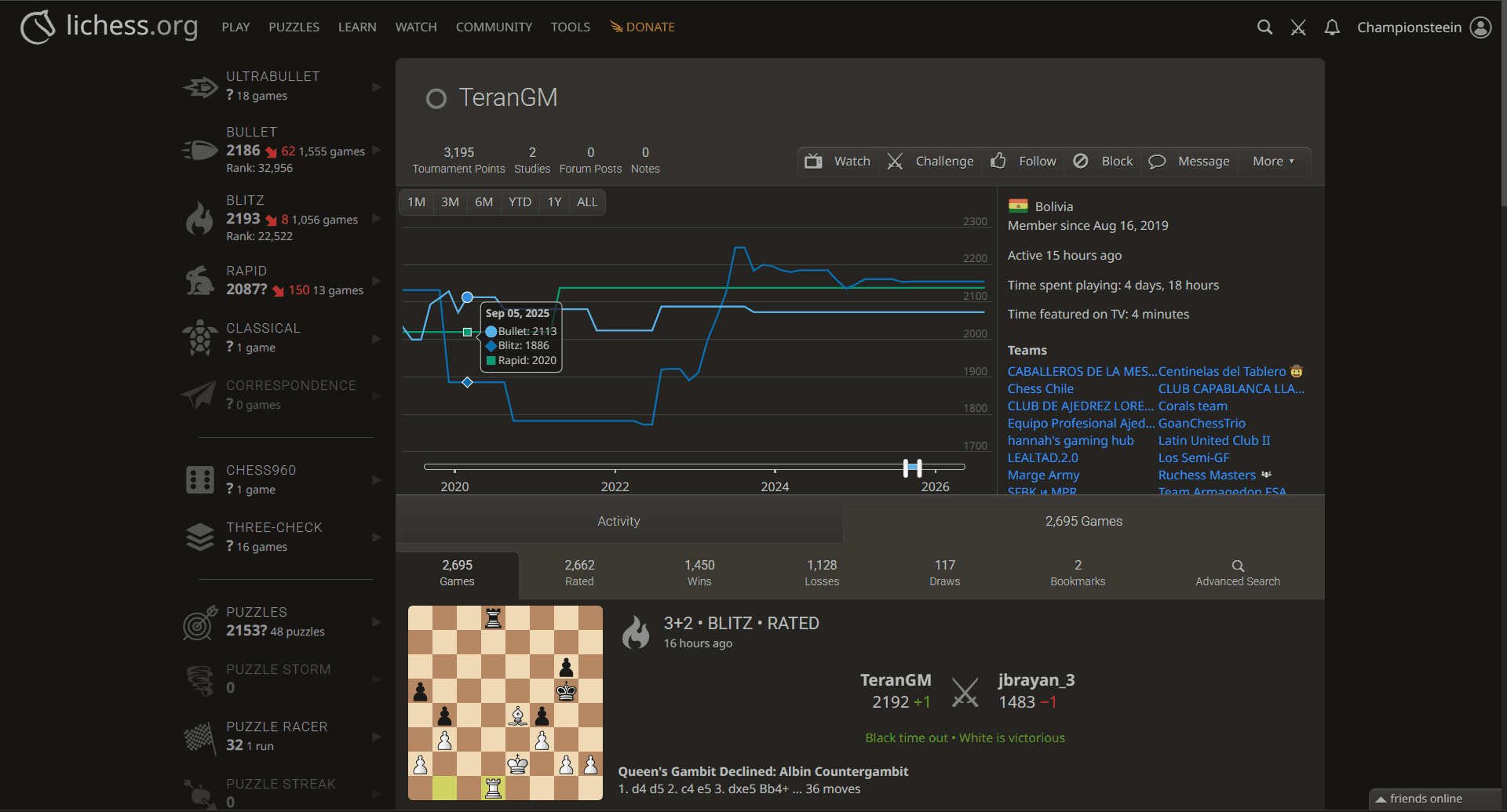Expand the Bullet row arrow
Viewport: 1507px width, 812px height.
376,149
